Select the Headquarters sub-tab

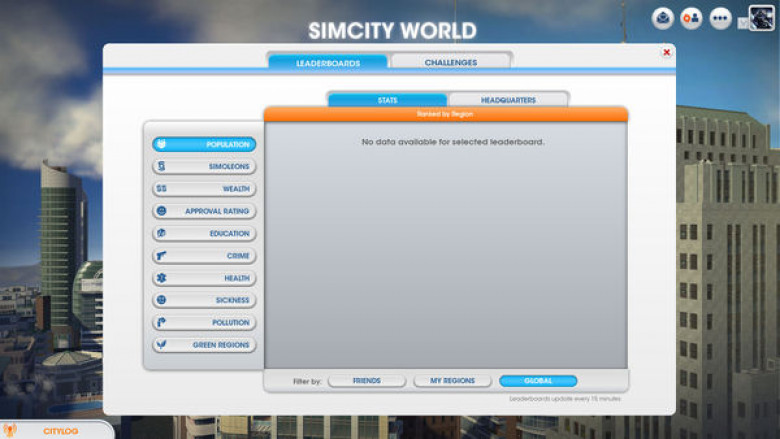pos(508,100)
